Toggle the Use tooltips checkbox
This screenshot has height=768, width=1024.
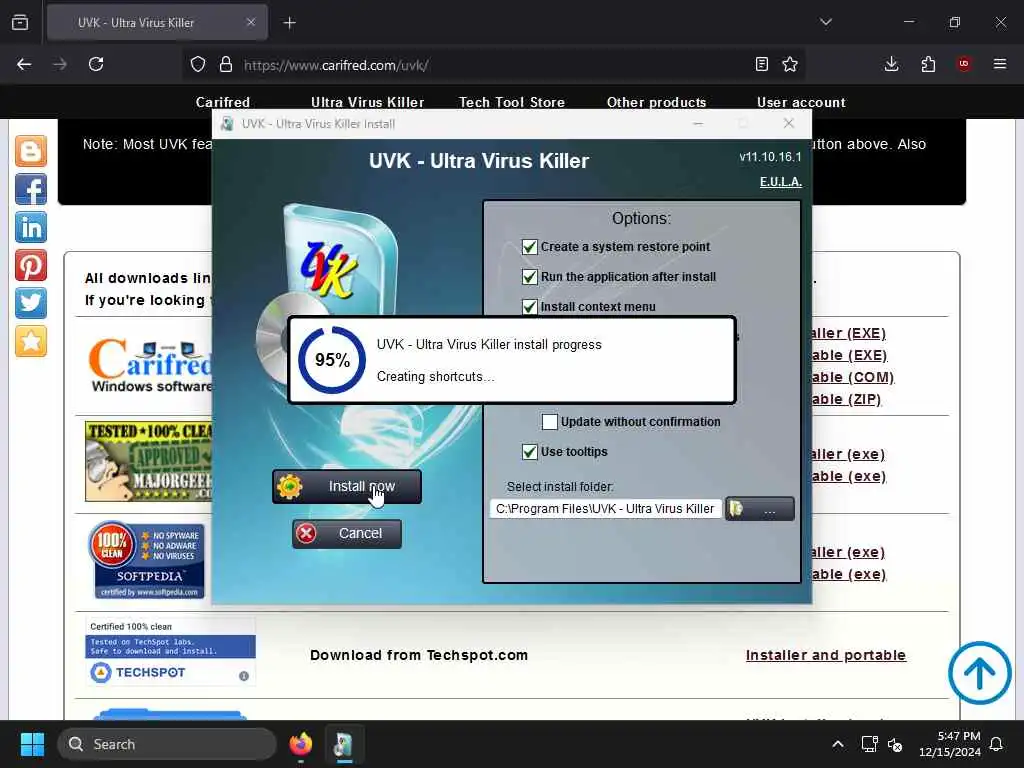tap(530, 452)
